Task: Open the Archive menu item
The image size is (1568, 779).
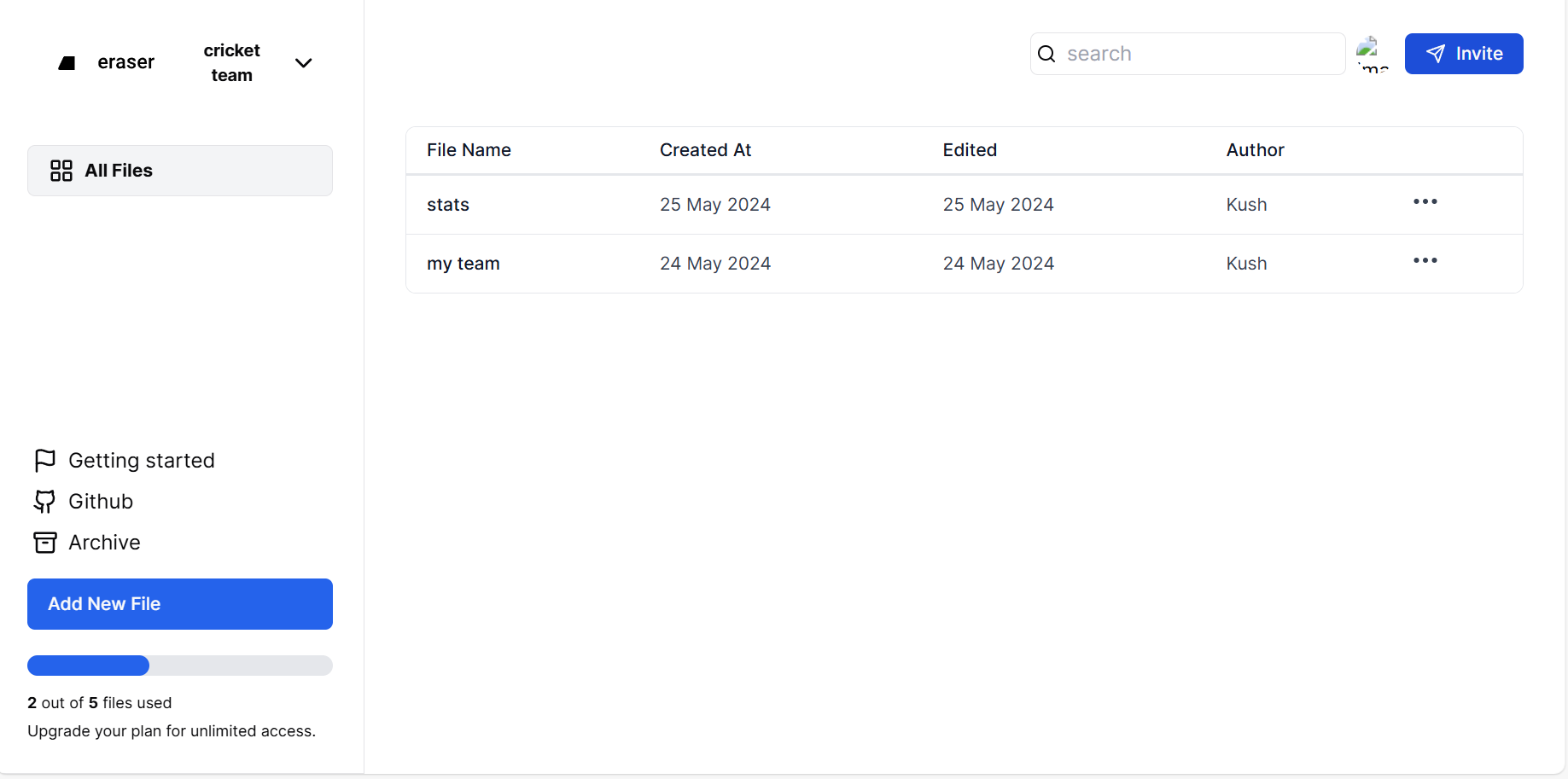Action: pyautogui.click(x=104, y=543)
